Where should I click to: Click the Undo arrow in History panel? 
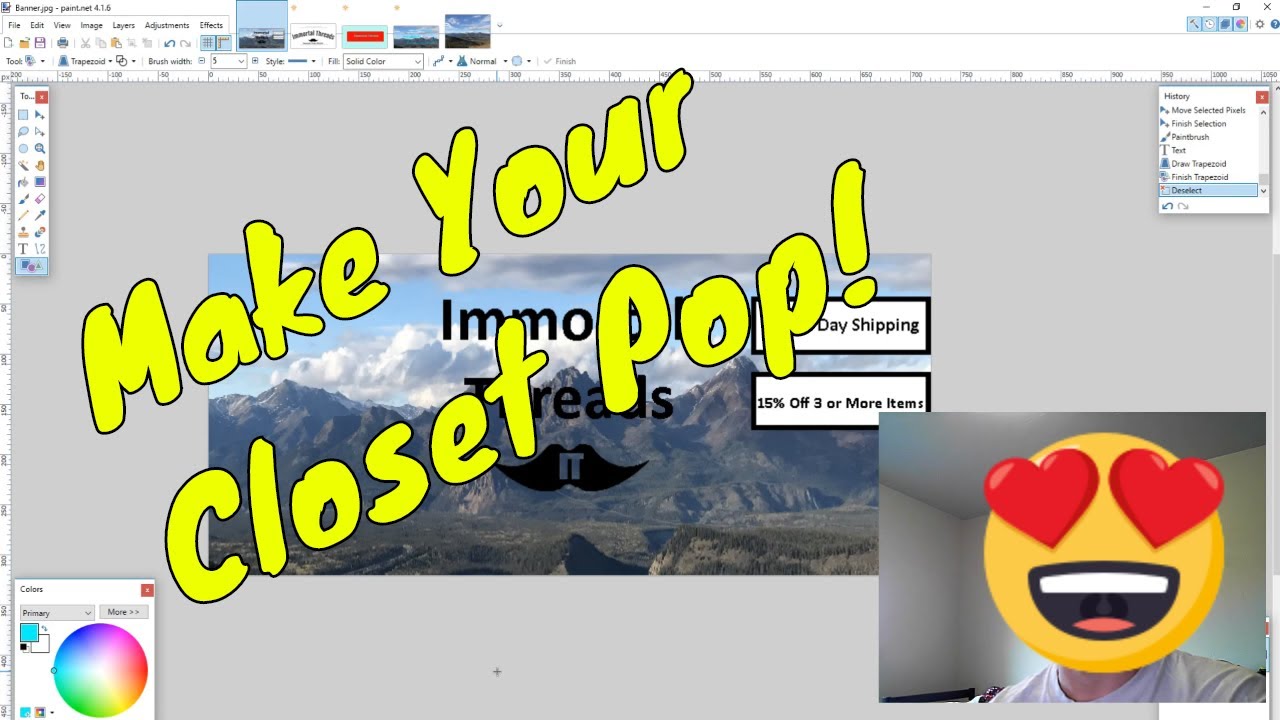1167,206
